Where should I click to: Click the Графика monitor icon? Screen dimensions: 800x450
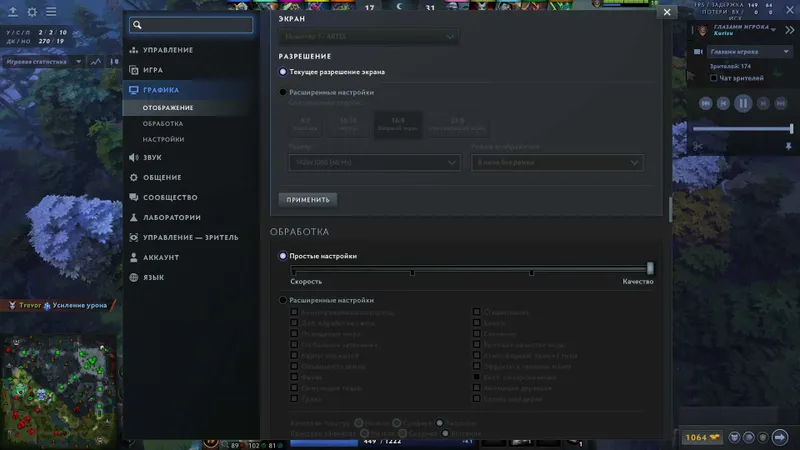[134, 90]
